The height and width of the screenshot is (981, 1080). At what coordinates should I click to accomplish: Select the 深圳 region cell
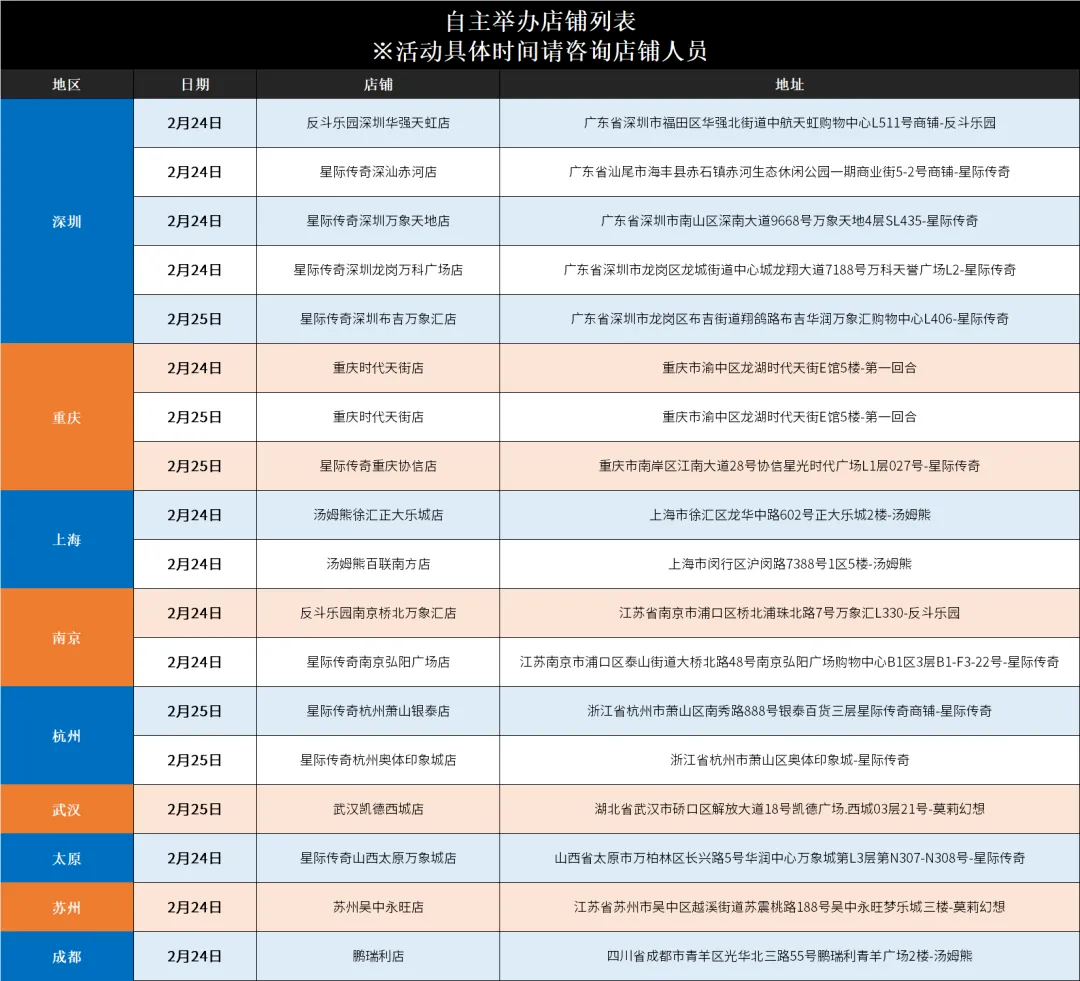click(66, 221)
